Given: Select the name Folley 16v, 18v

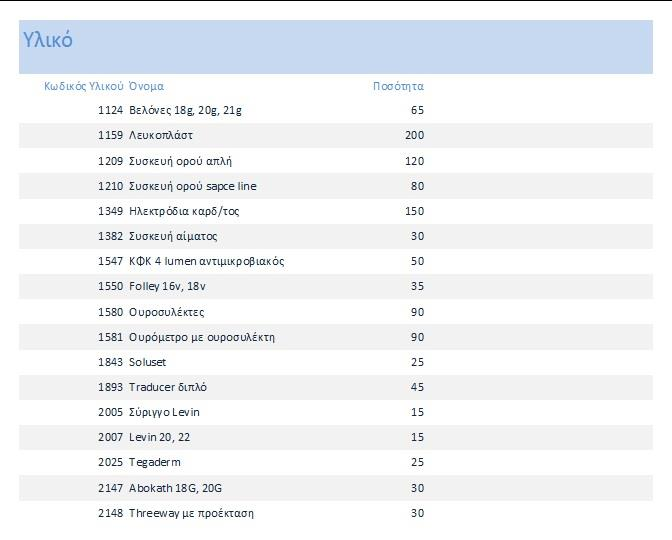Looking at the screenshot, I should (x=167, y=286).
